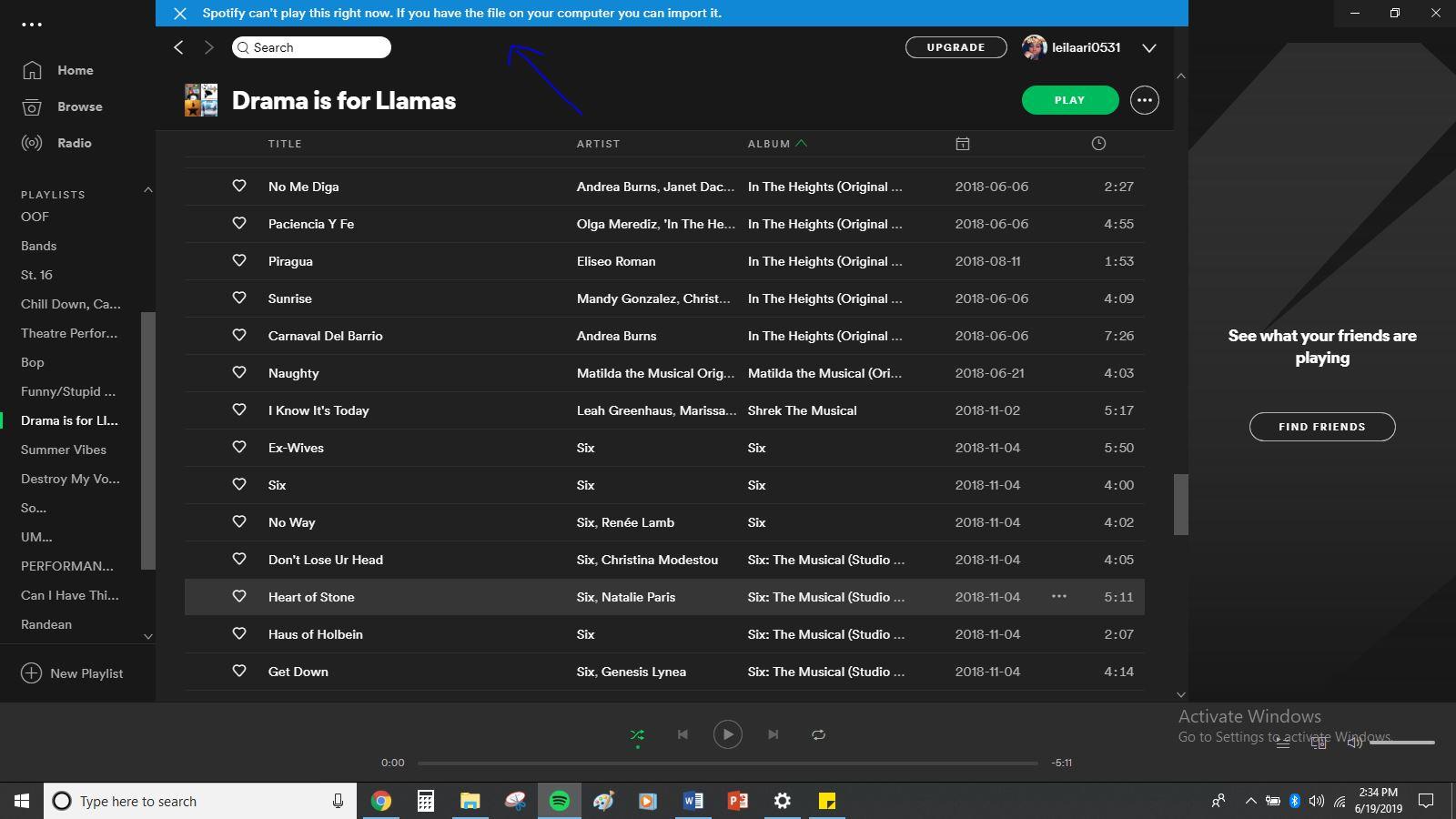Open the playlist more options button
This screenshot has height=819, width=1456.
tap(1145, 100)
